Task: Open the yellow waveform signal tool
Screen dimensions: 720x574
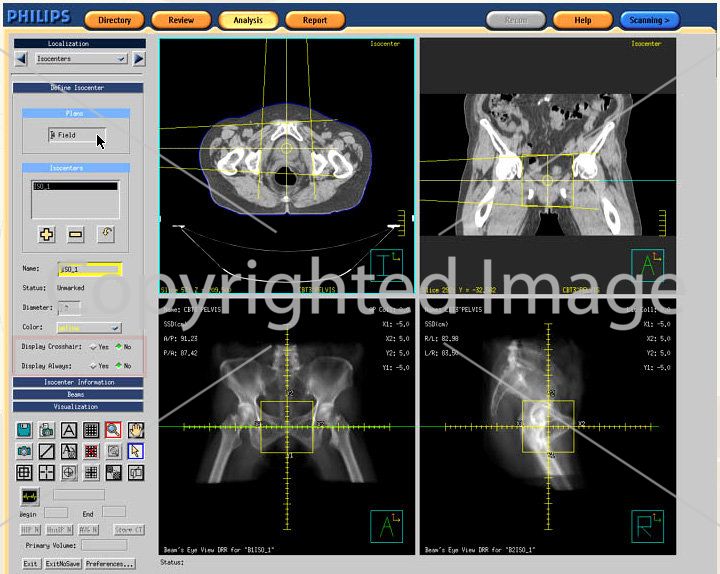Action: click(30, 495)
